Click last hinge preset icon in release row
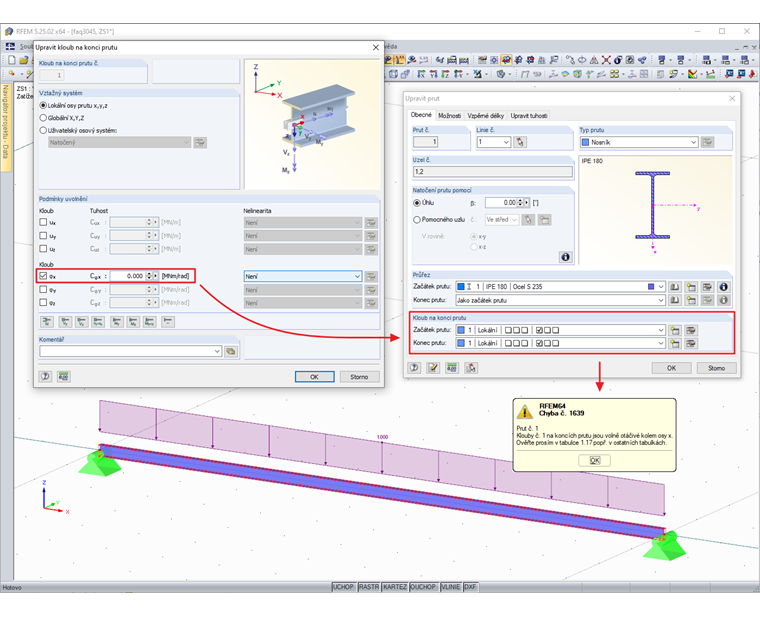 point(168,321)
